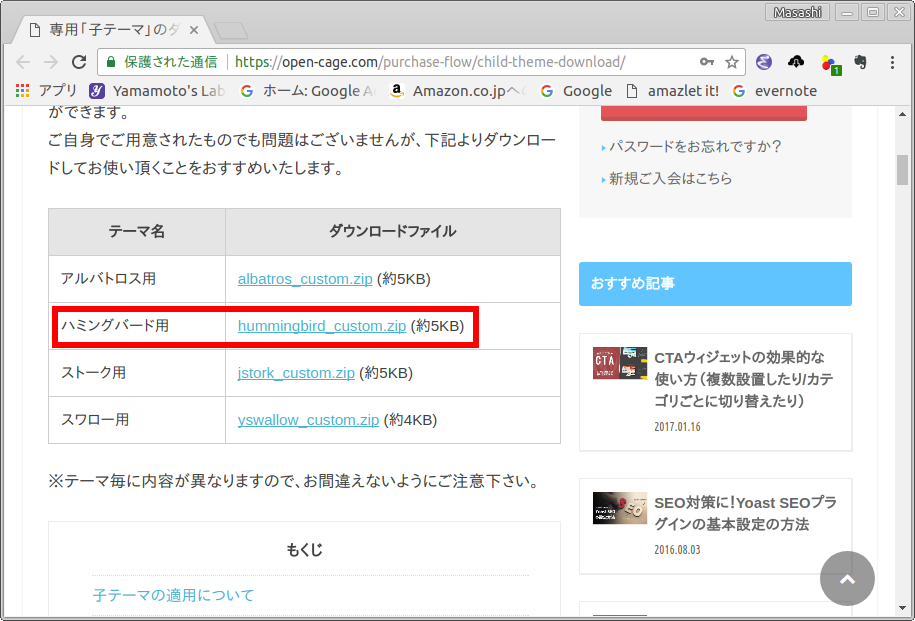Download hummingbird_custom.zip file
This screenshot has height=621, width=915.
coord(321,326)
